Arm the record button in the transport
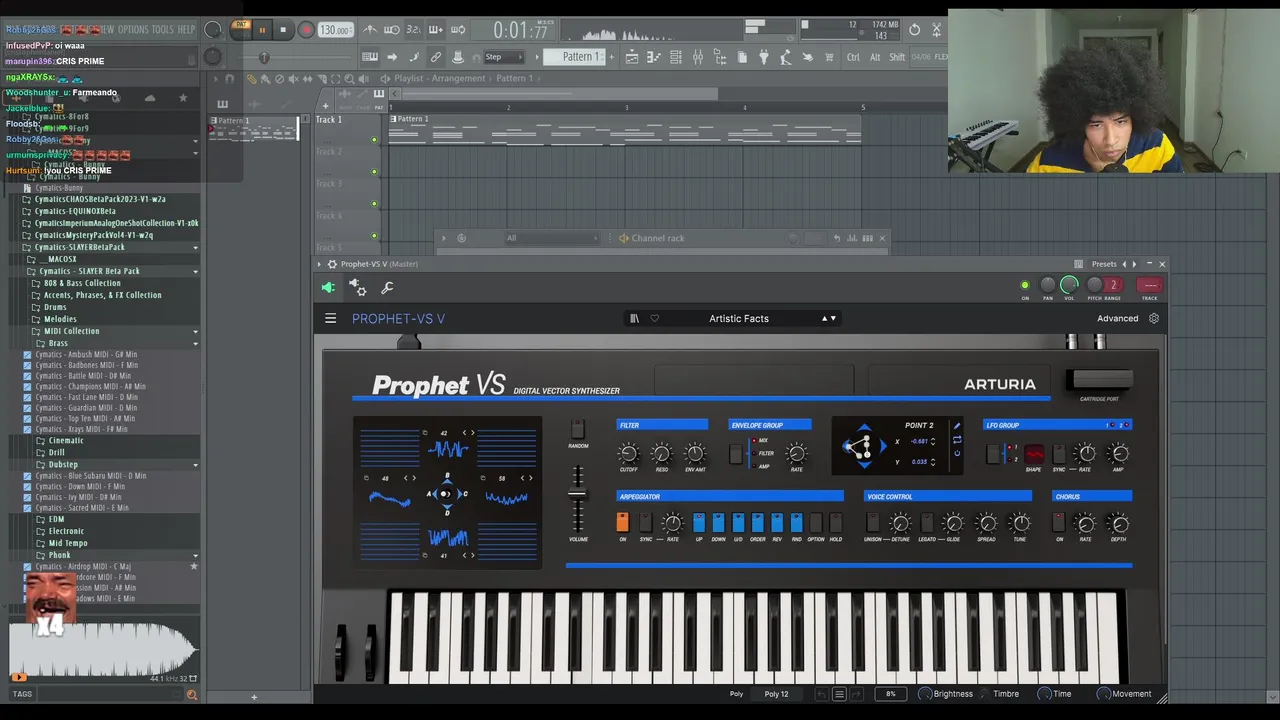The width and height of the screenshot is (1280, 720). coord(306,30)
